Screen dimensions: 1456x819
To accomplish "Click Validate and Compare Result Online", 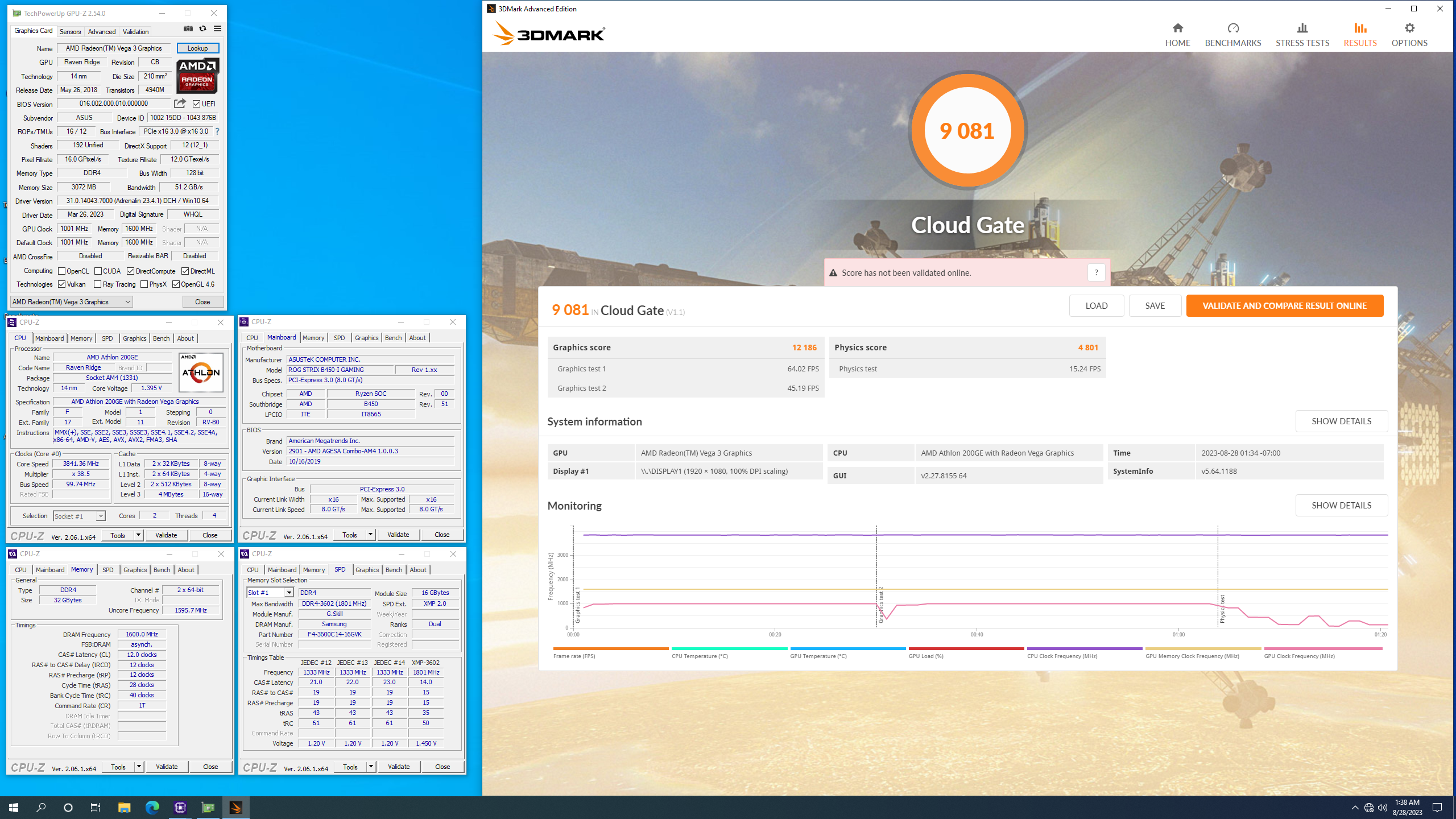I will tap(1284, 305).
